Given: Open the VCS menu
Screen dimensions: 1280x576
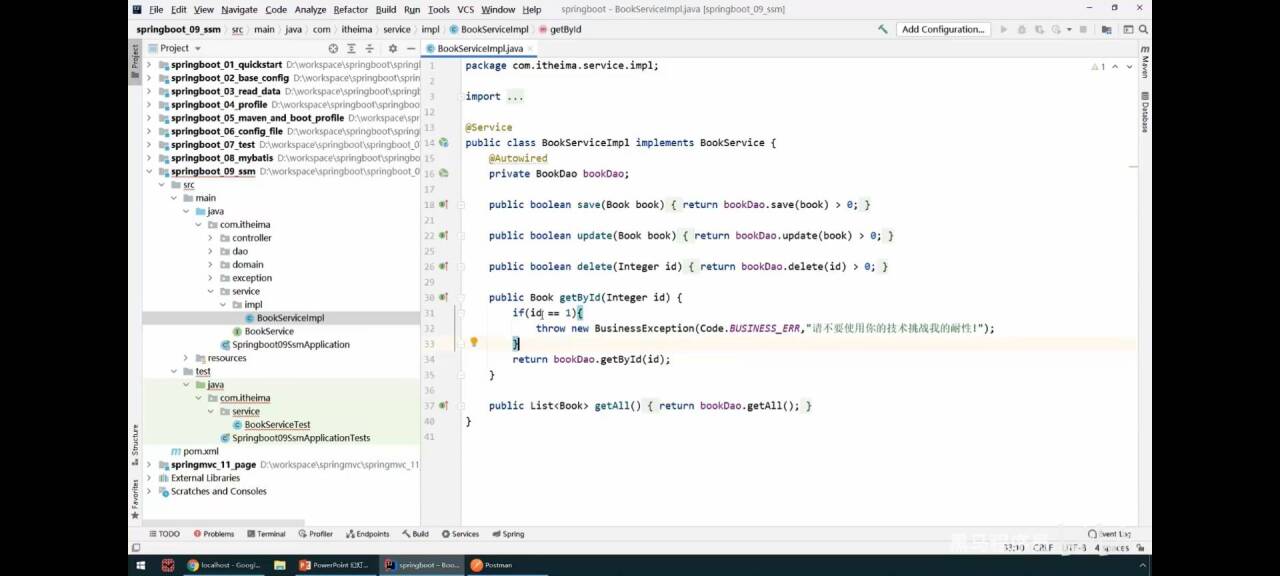Looking at the screenshot, I should point(465,9).
